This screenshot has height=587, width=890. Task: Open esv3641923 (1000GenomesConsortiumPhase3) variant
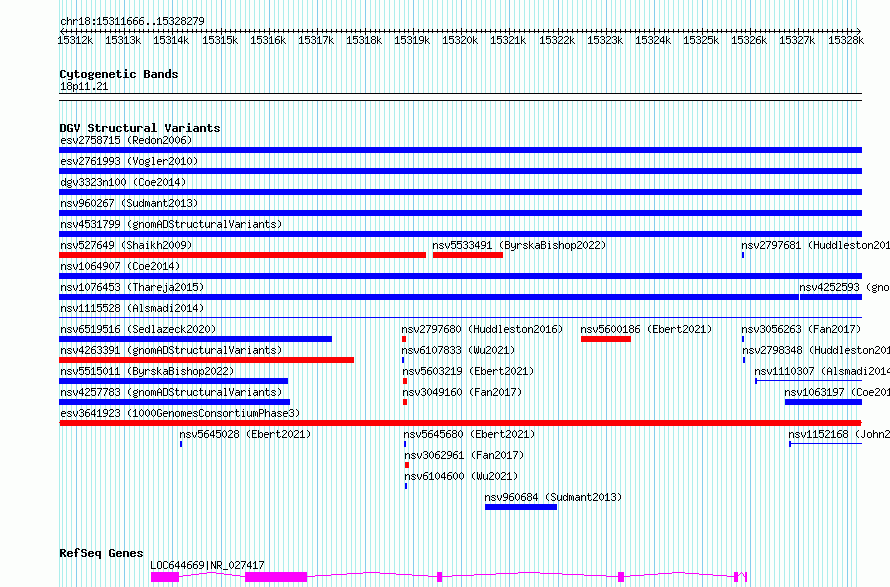tap(180, 413)
